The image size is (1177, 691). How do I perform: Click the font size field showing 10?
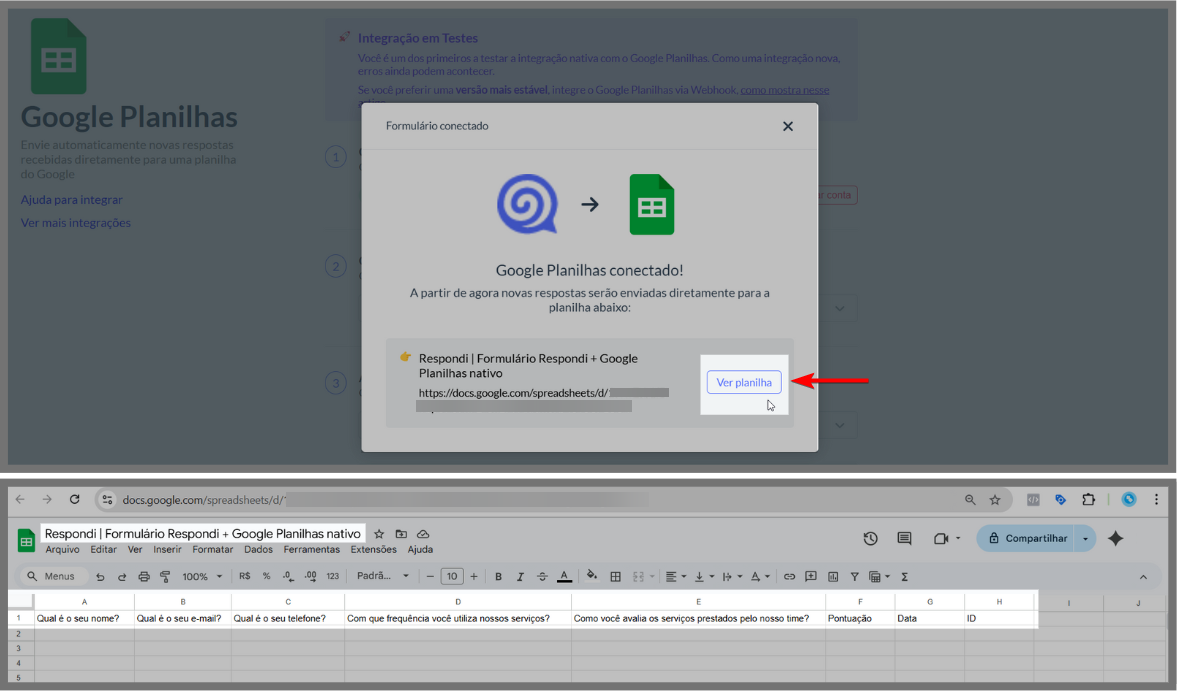point(452,576)
